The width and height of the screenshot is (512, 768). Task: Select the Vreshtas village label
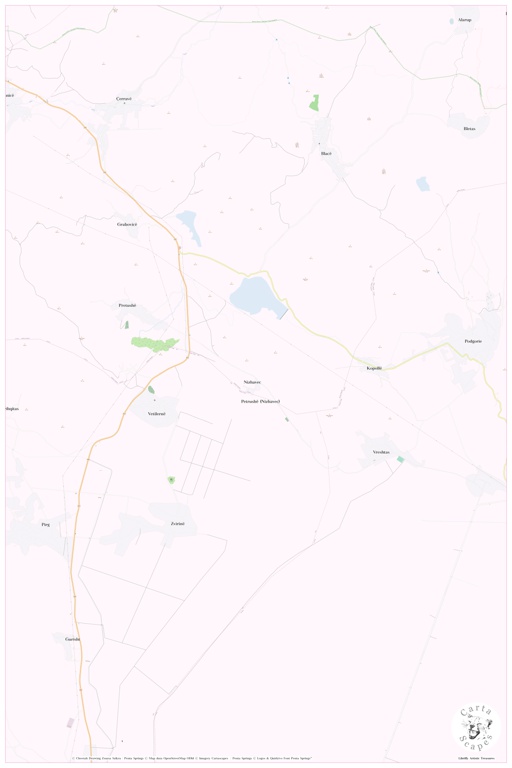tap(381, 452)
